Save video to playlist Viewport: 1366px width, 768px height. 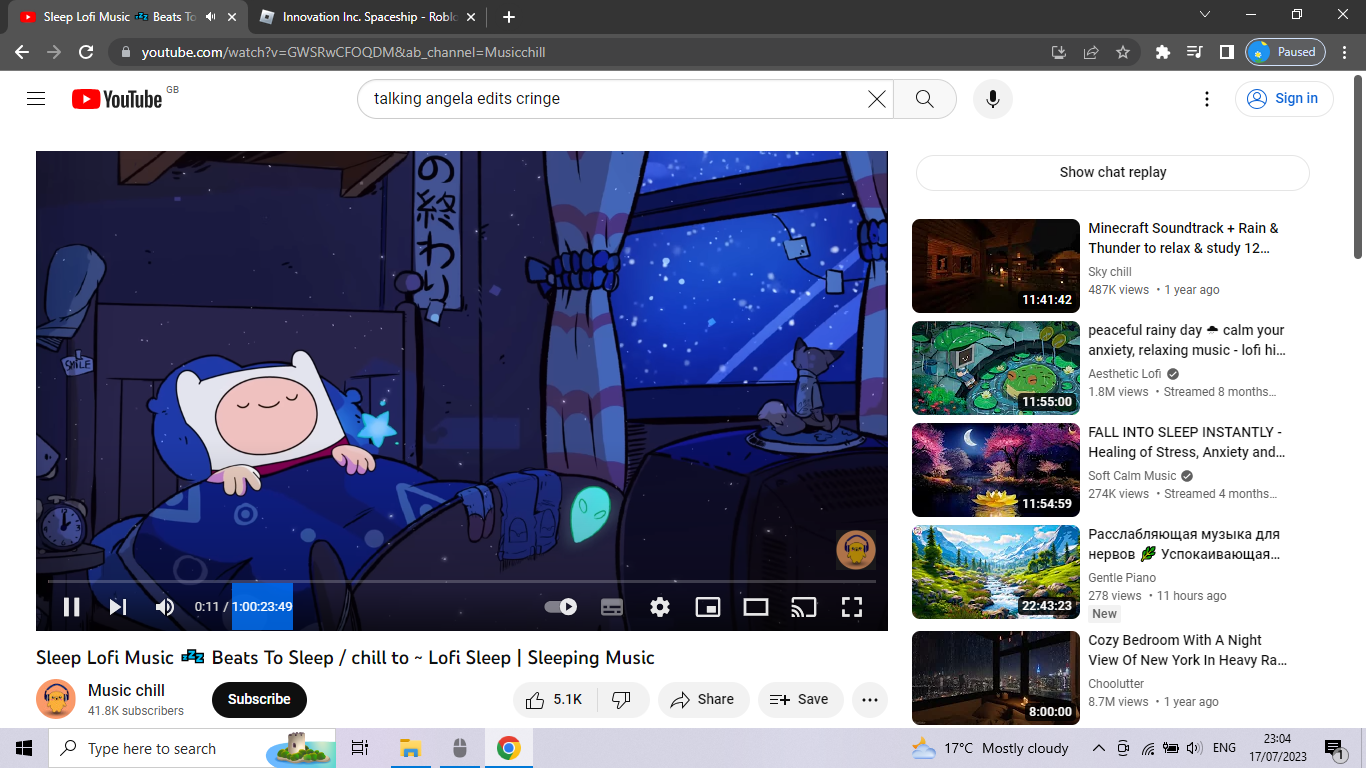point(800,699)
